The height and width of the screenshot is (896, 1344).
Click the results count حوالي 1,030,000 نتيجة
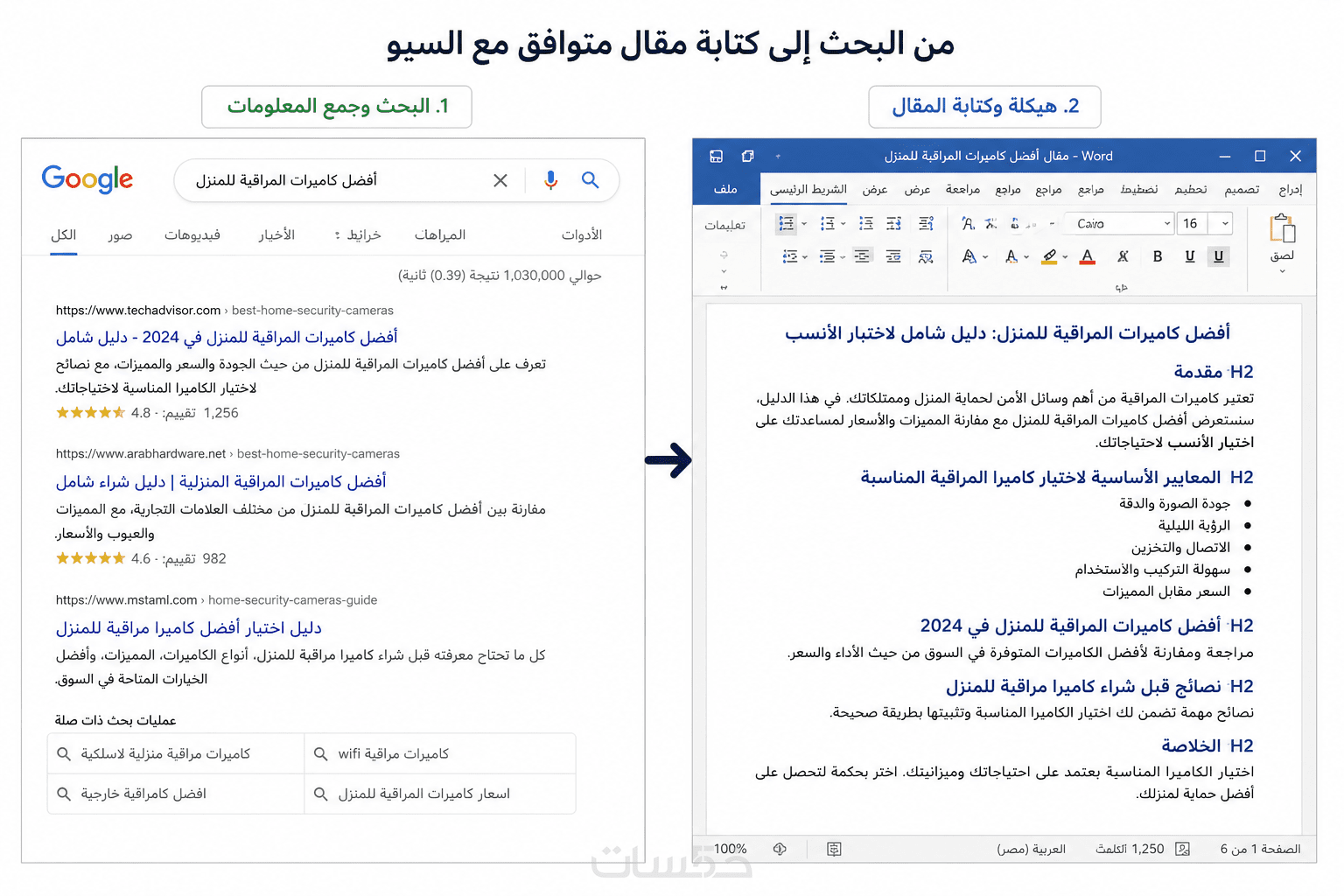pyautogui.click(x=500, y=276)
